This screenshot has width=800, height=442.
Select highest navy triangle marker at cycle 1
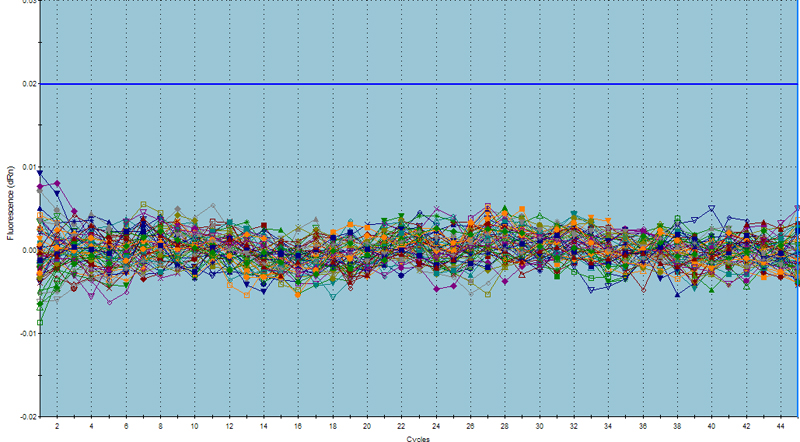[40, 173]
